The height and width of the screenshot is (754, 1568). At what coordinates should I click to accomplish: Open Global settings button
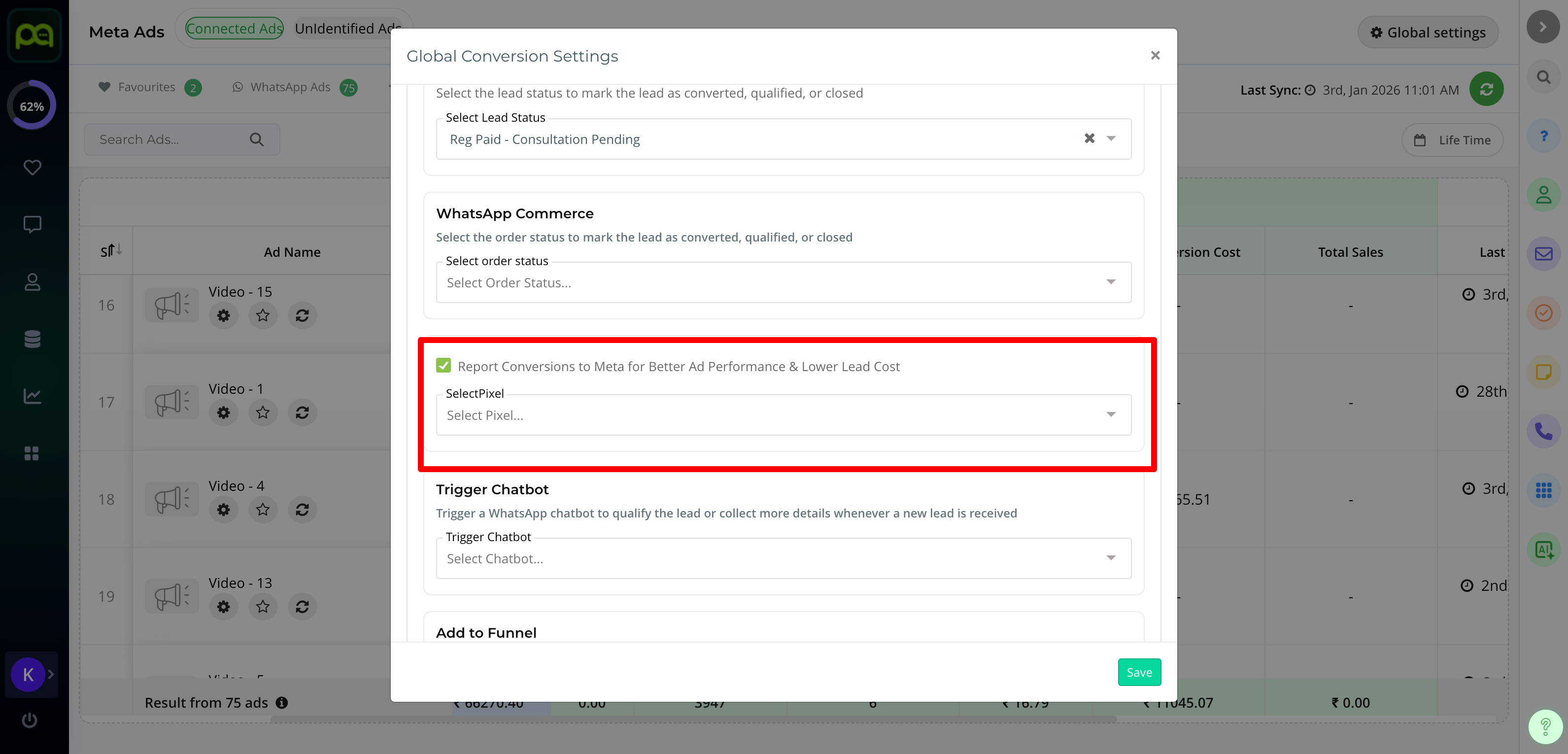pos(1428,32)
